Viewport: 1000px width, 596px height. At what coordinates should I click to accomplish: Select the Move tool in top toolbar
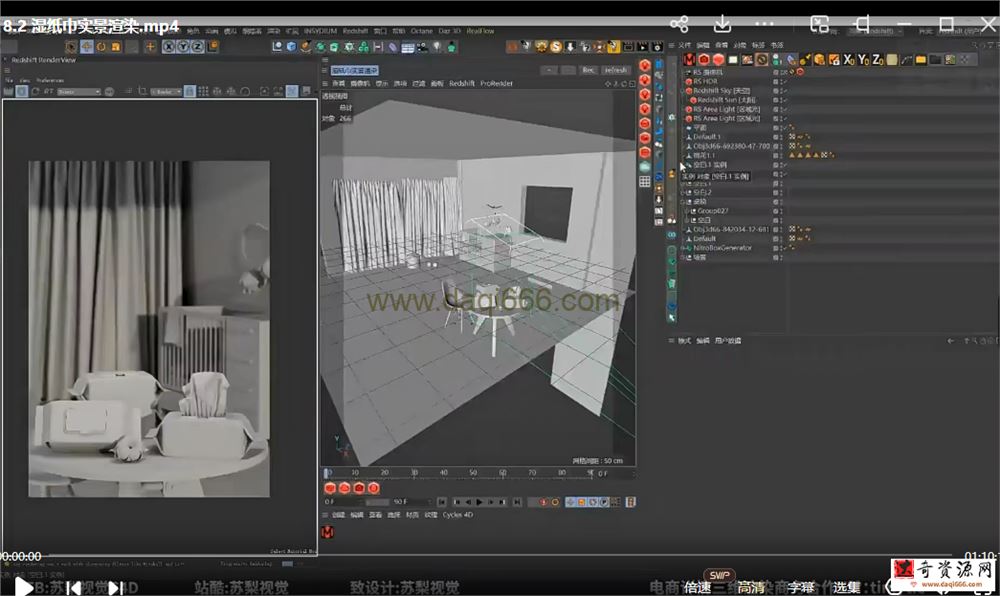click(86, 47)
